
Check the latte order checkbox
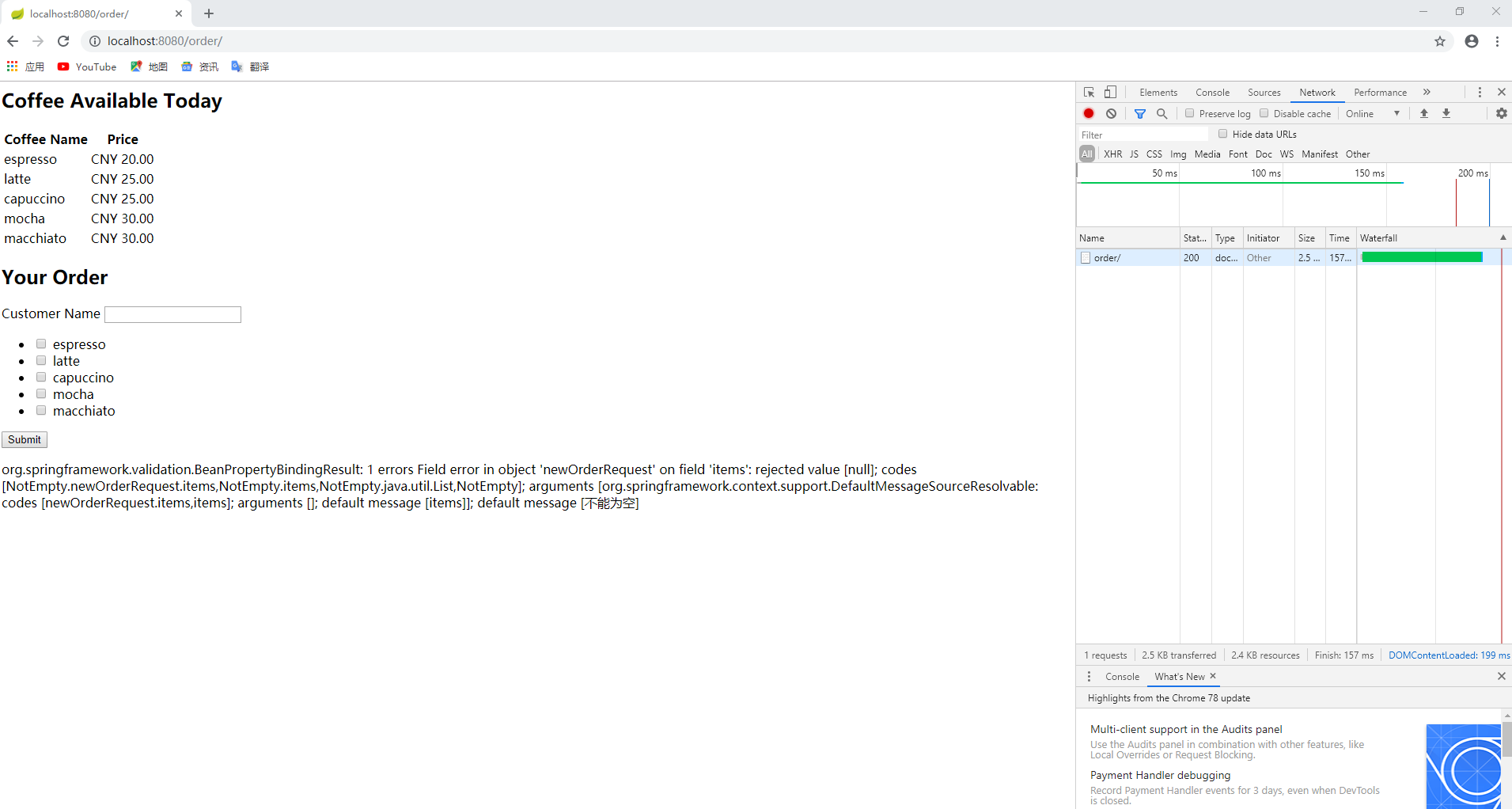tap(41, 360)
